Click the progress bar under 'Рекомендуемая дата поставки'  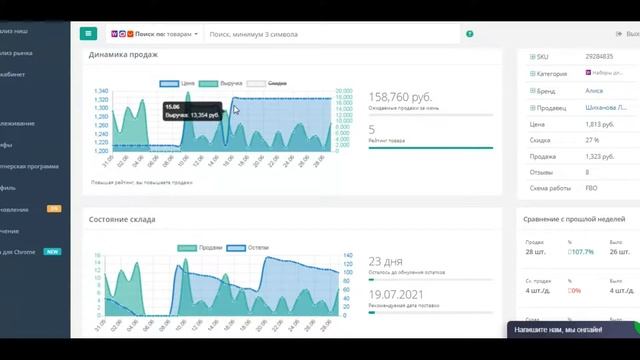coord(431,313)
